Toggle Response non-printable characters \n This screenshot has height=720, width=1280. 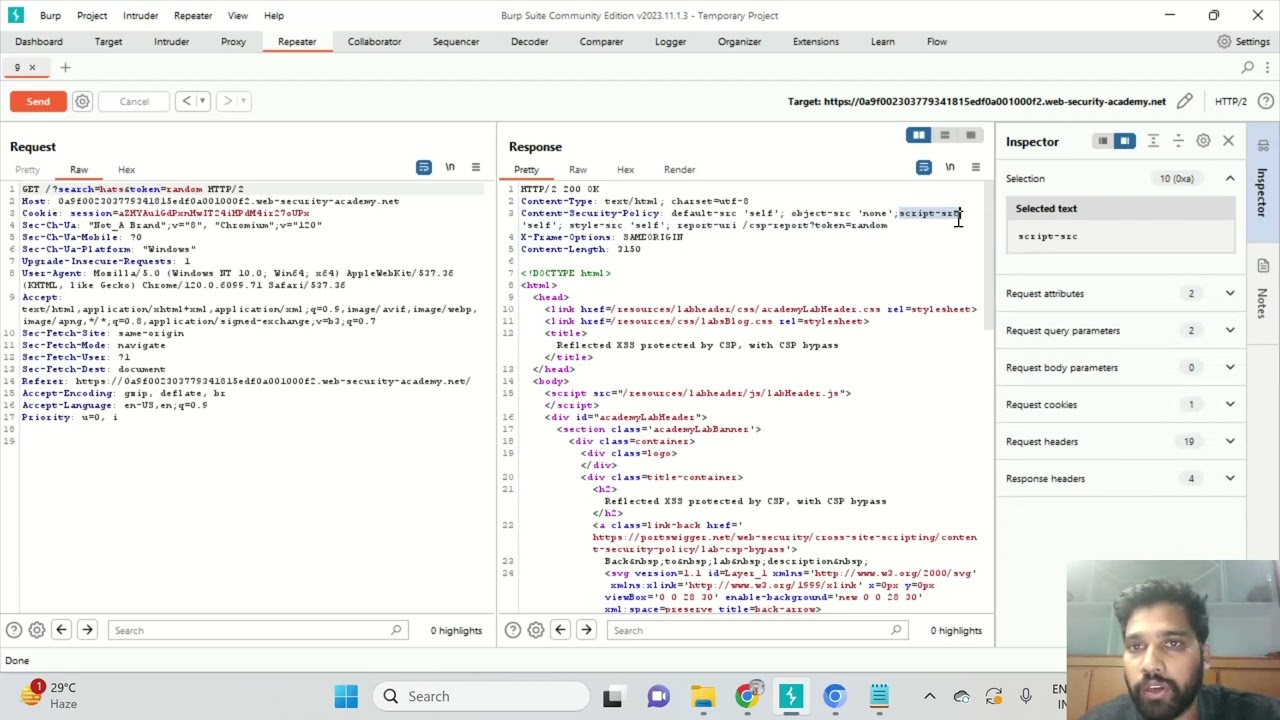pos(950,167)
